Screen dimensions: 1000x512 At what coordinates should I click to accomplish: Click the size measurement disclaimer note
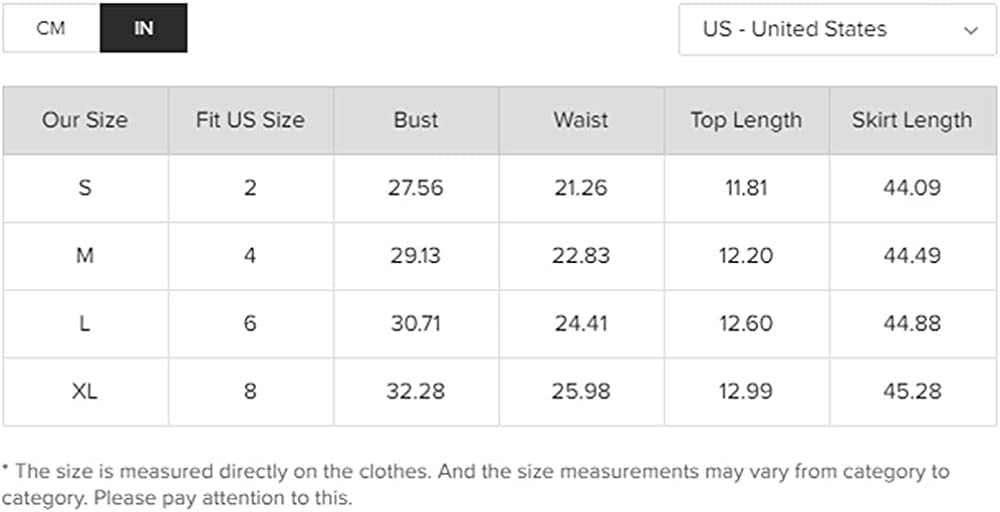click(475, 483)
